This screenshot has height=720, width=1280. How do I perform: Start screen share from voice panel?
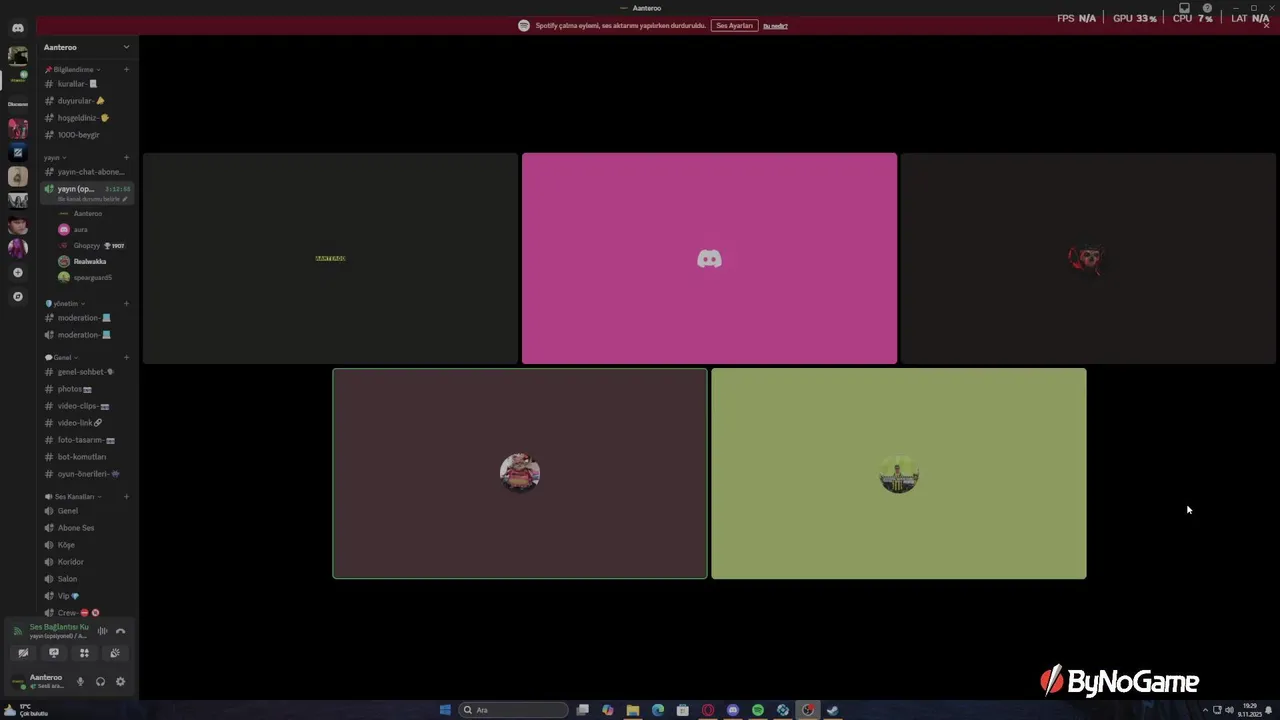click(x=54, y=653)
